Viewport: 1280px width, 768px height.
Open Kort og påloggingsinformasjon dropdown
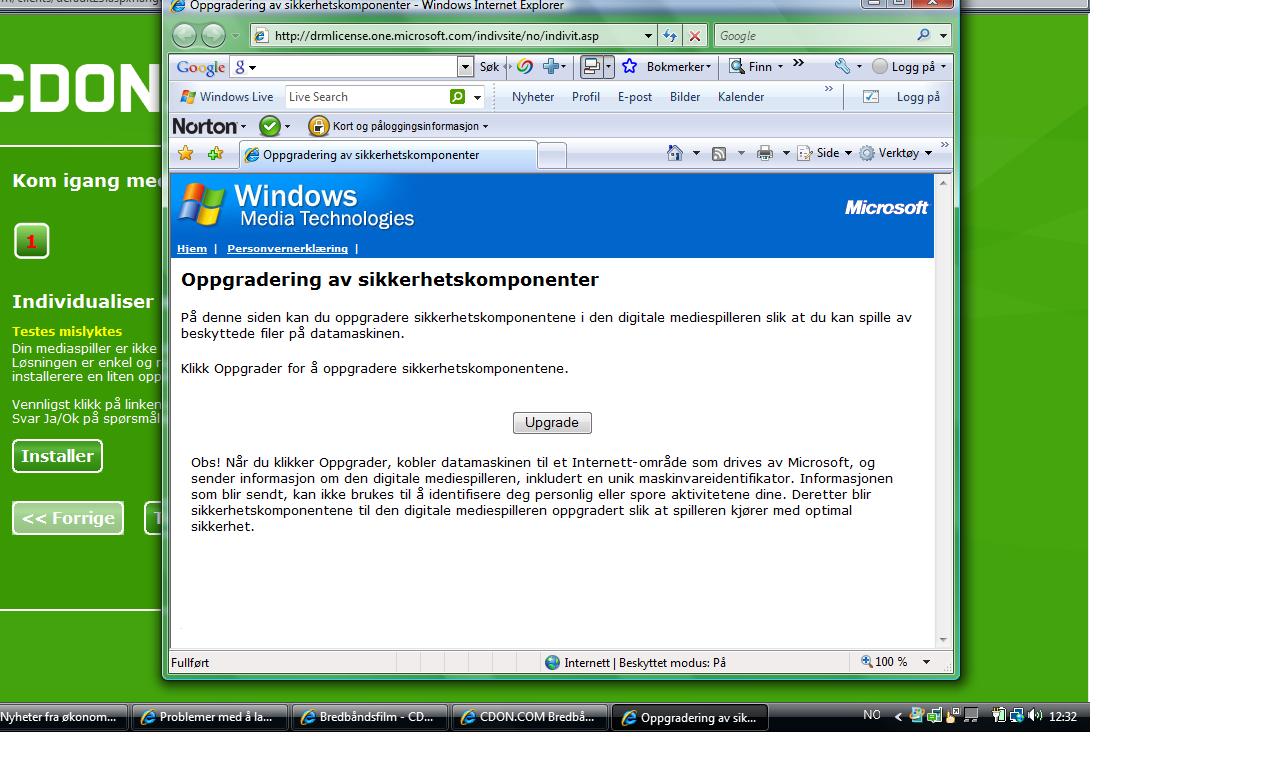(486, 127)
